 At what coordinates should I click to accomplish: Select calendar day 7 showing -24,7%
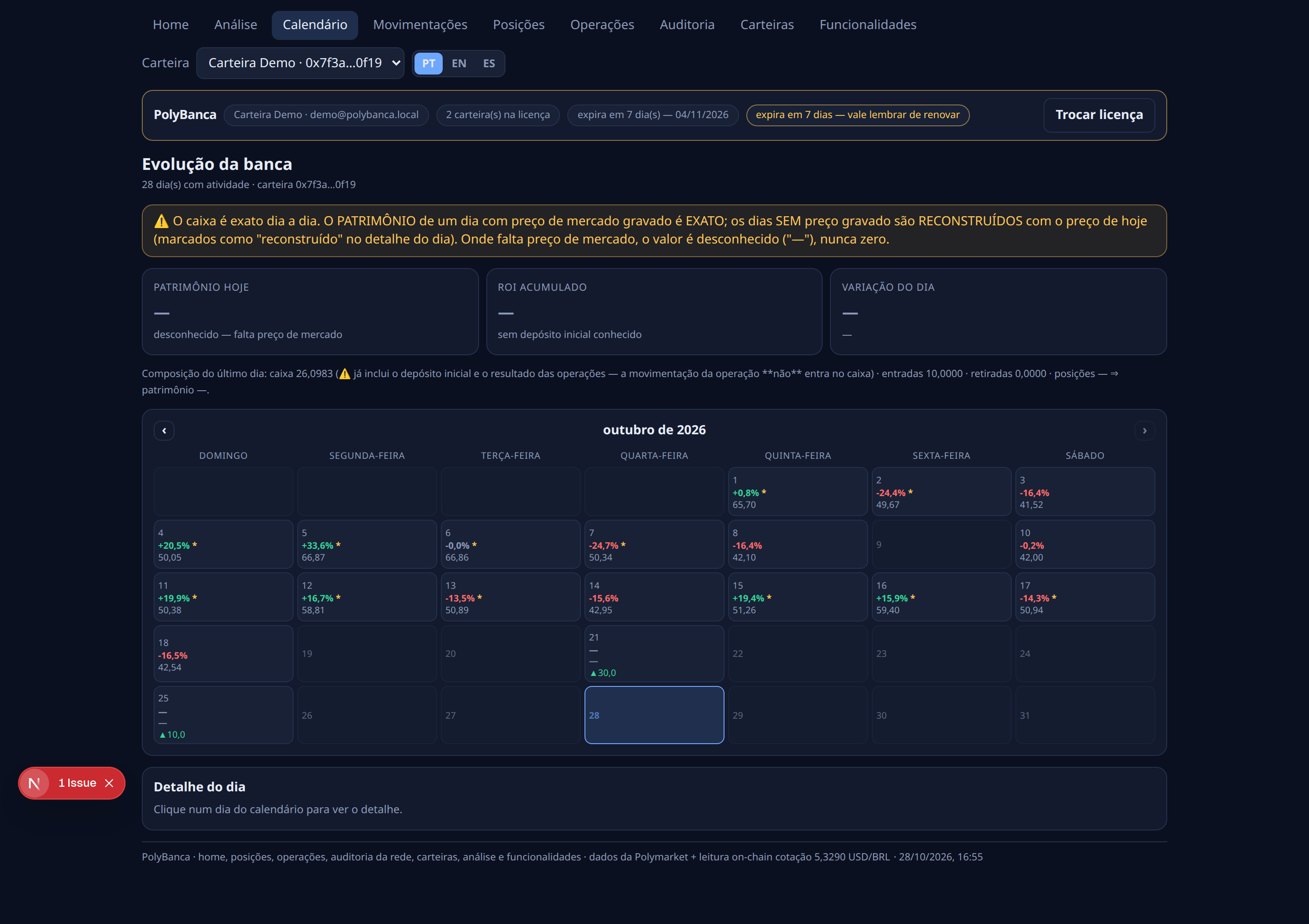[654, 544]
